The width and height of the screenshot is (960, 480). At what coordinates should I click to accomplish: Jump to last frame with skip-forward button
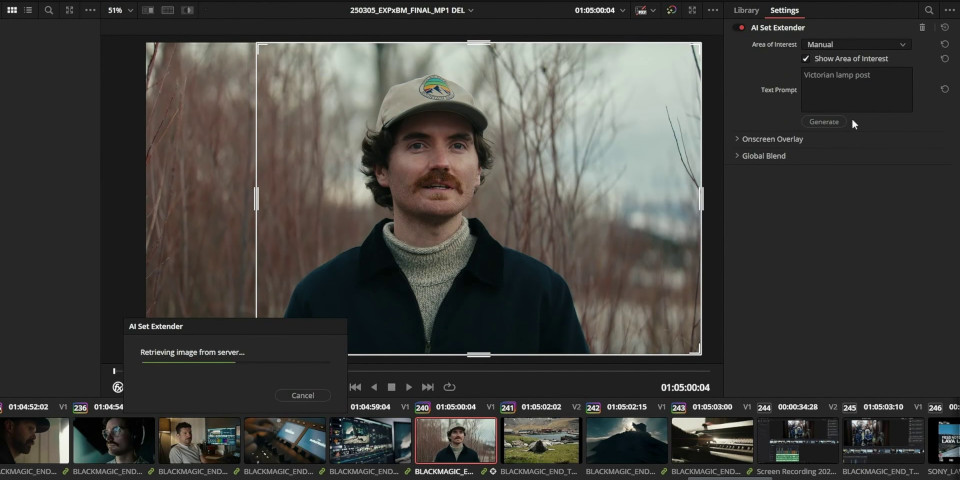[428, 387]
